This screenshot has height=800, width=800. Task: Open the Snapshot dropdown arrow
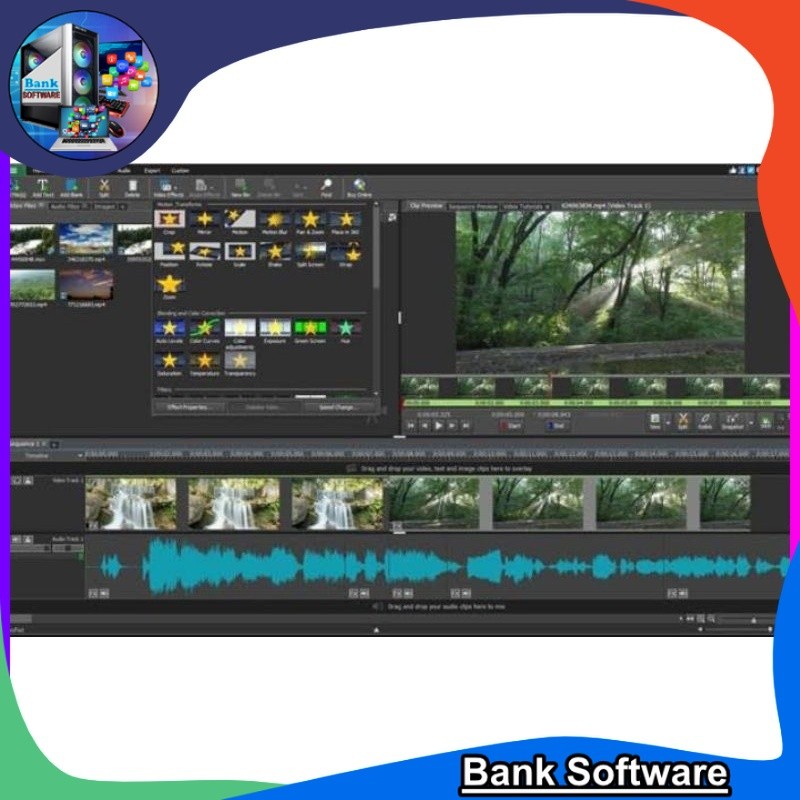click(x=751, y=422)
